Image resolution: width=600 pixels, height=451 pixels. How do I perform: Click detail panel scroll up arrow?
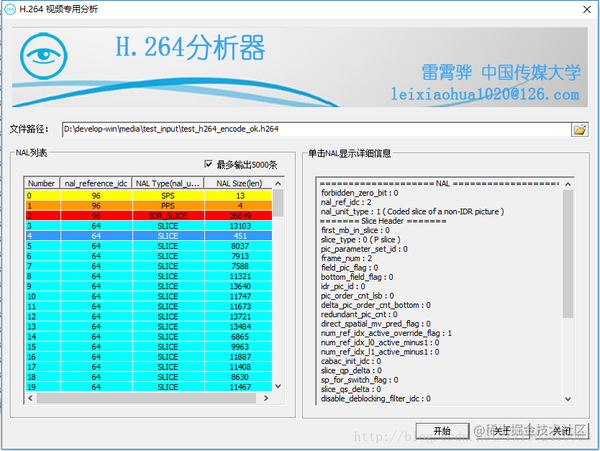click(x=568, y=184)
